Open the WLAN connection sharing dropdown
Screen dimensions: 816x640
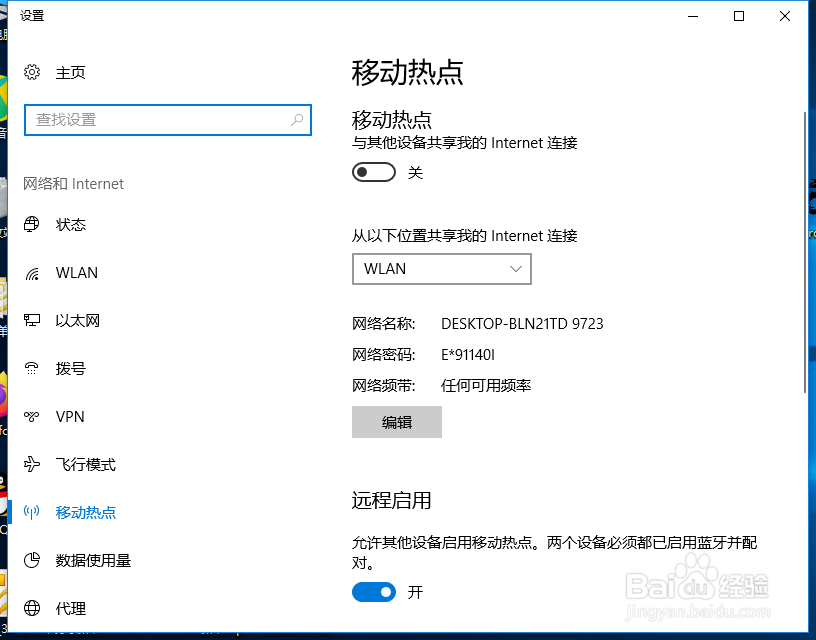[x=442, y=269]
